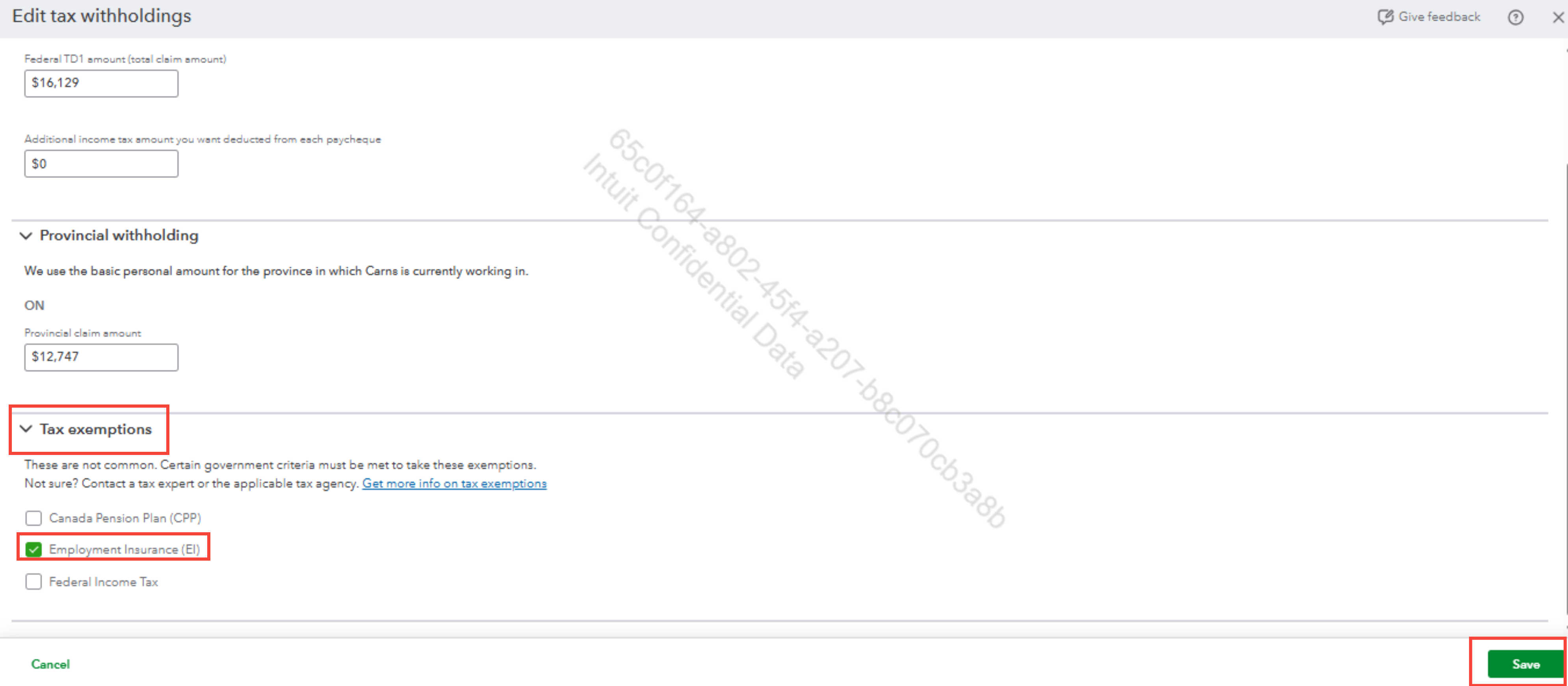Focus the additional income tax amount field
Image resolution: width=1568 pixels, height=686 pixels.
[101, 164]
